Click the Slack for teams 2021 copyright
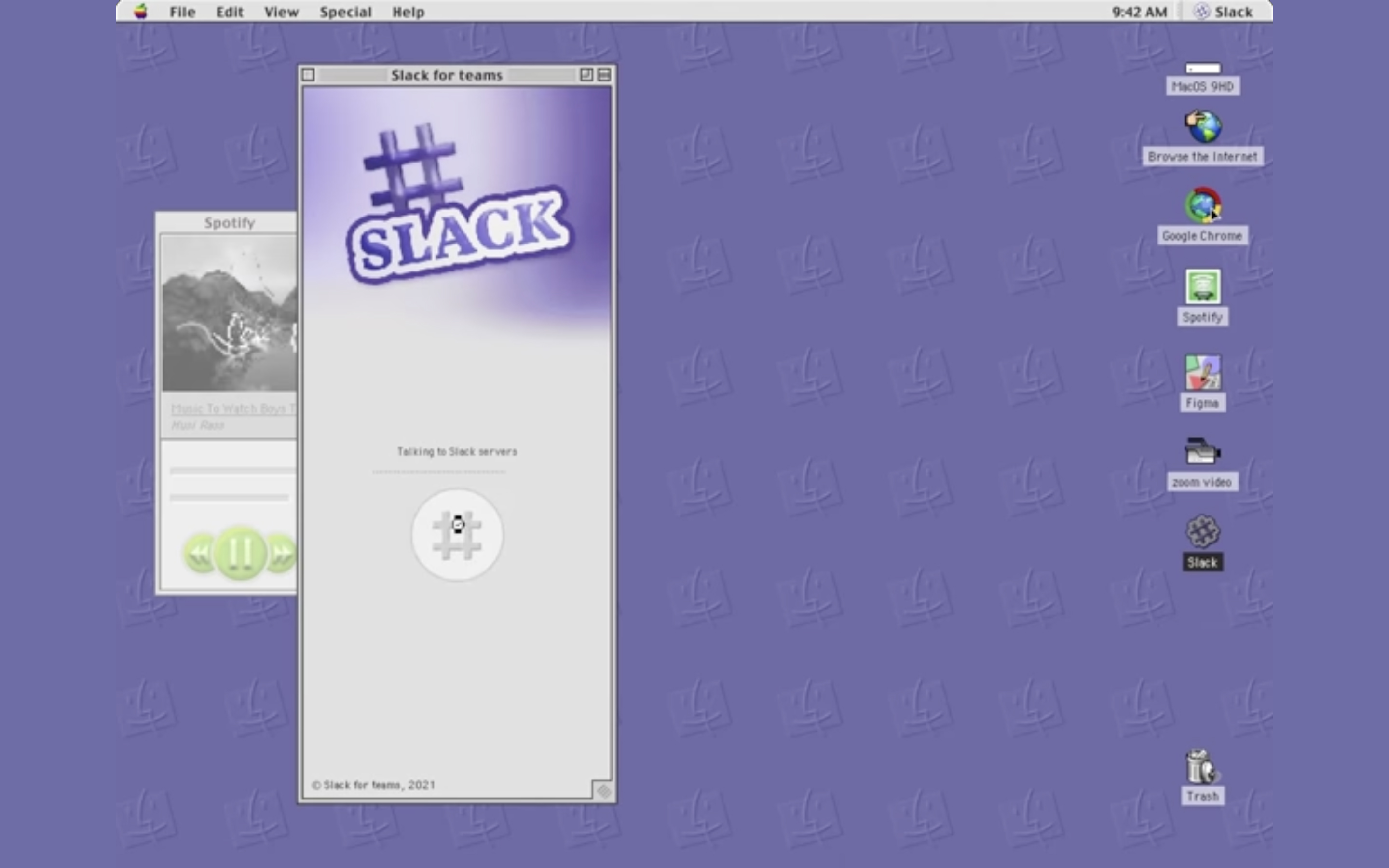 coord(374,785)
